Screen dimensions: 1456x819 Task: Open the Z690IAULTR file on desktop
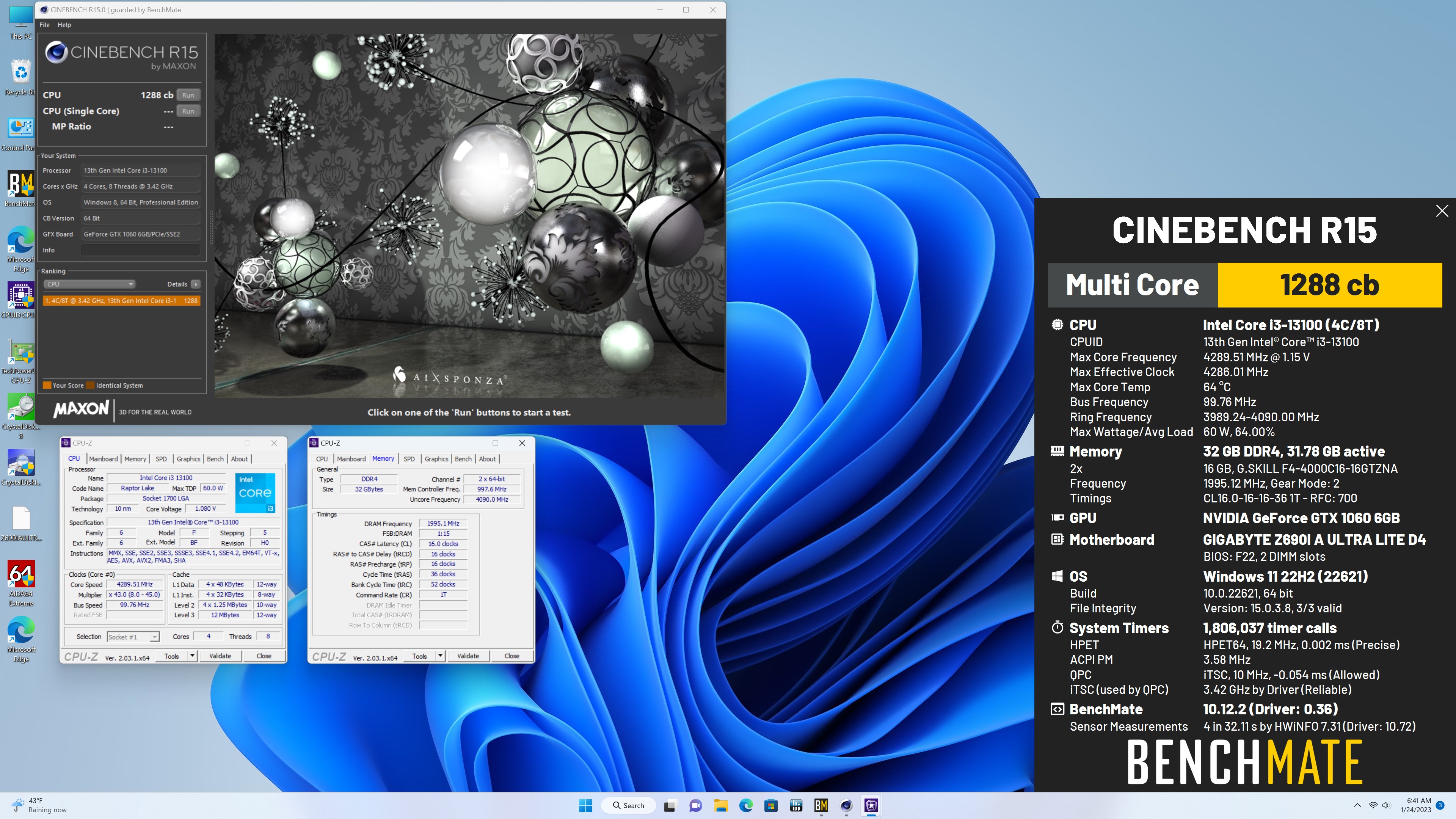tap(20, 523)
